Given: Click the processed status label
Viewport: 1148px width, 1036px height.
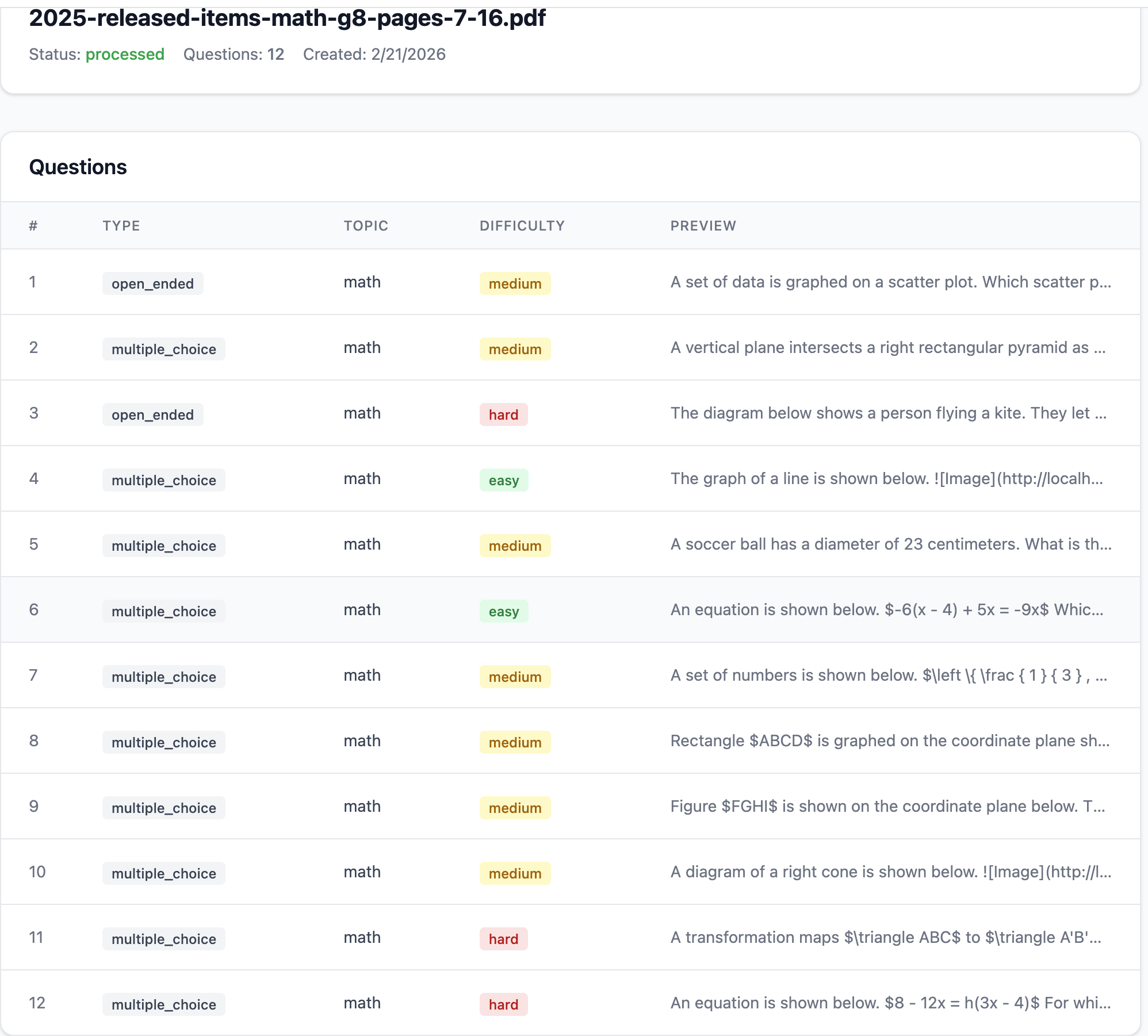Looking at the screenshot, I should 125,54.
